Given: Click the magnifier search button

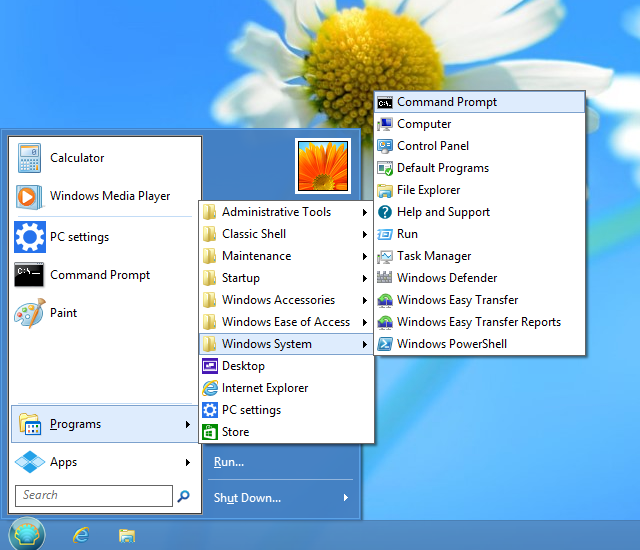Looking at the screenshot, I should click(184, 496).
